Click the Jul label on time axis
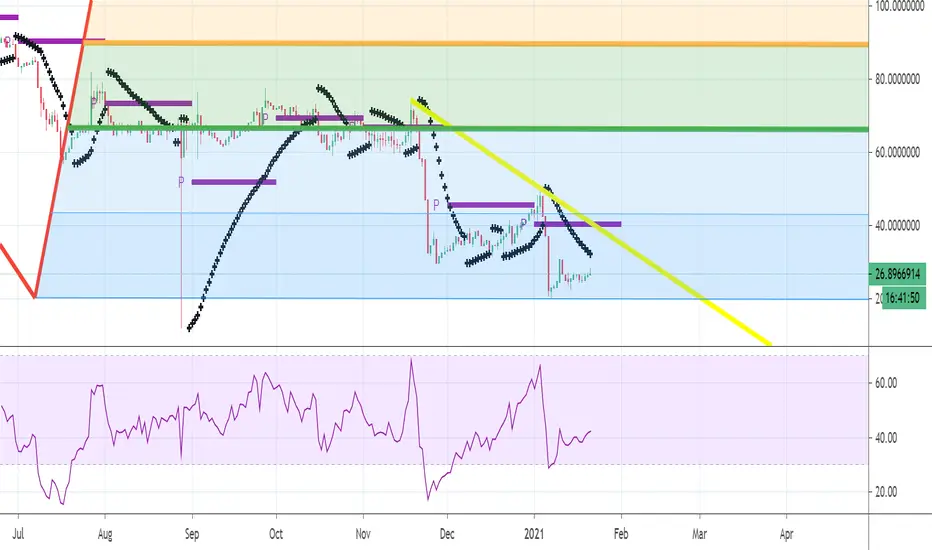The image size is (932, 550). [x=18, y=534]
